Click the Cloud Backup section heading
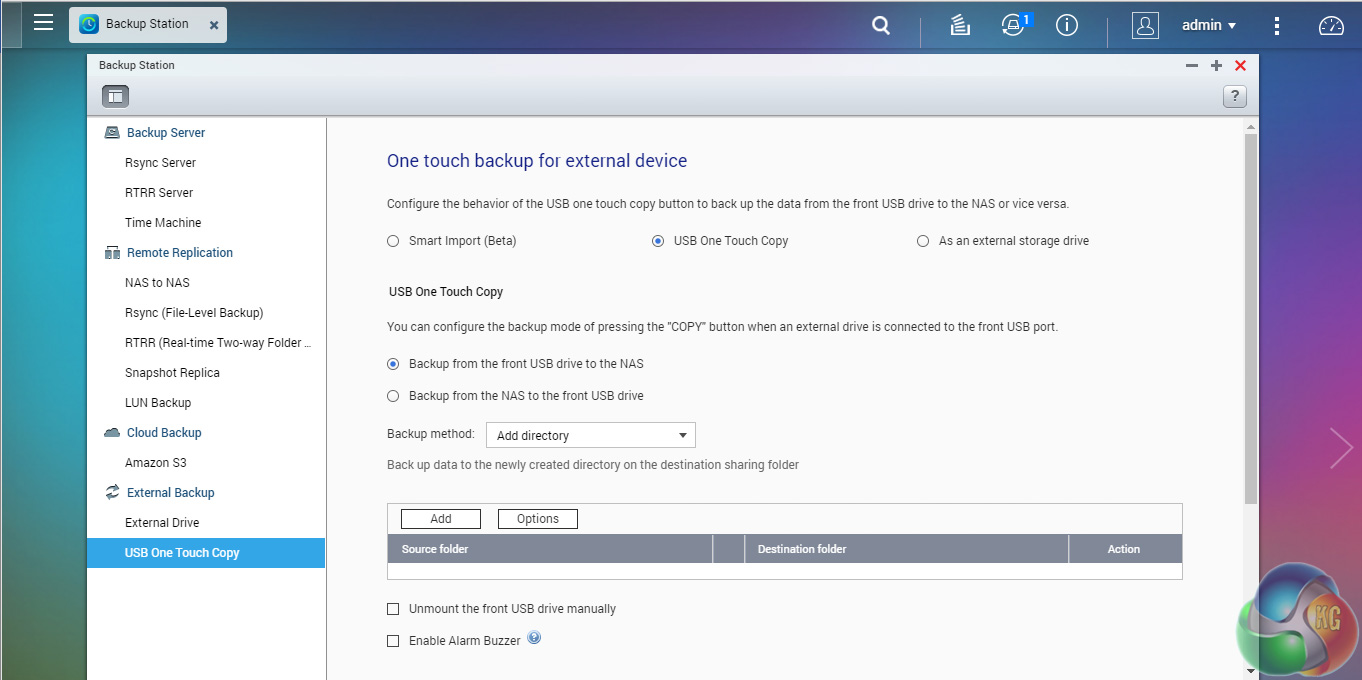Image resolution: width=1362 pixels, height=680 pixels. pyautogui.click(x=164, y=433)
